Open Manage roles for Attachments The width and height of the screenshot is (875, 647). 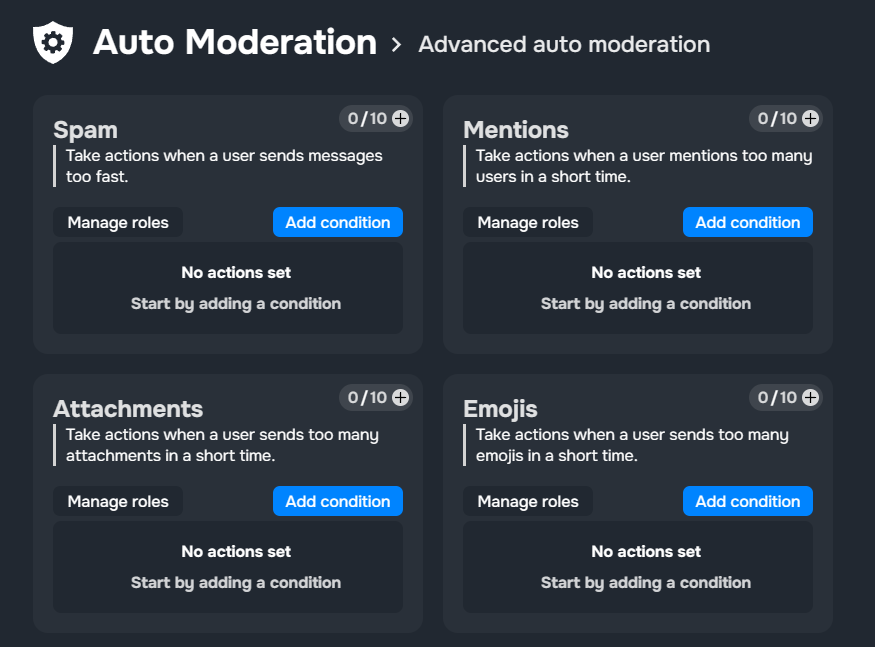click(x=118, y=501)
